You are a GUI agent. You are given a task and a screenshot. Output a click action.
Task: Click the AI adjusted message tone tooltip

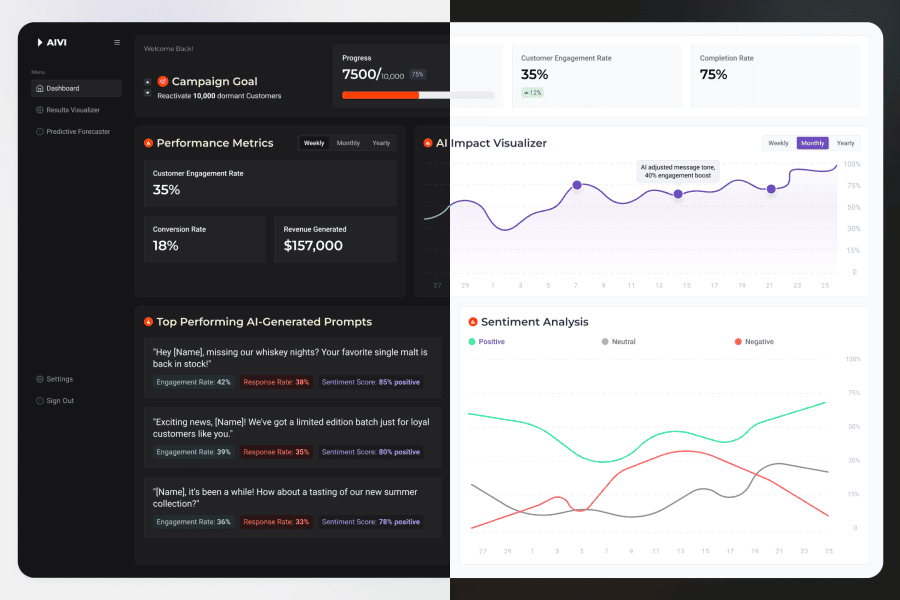click(678, 171)
